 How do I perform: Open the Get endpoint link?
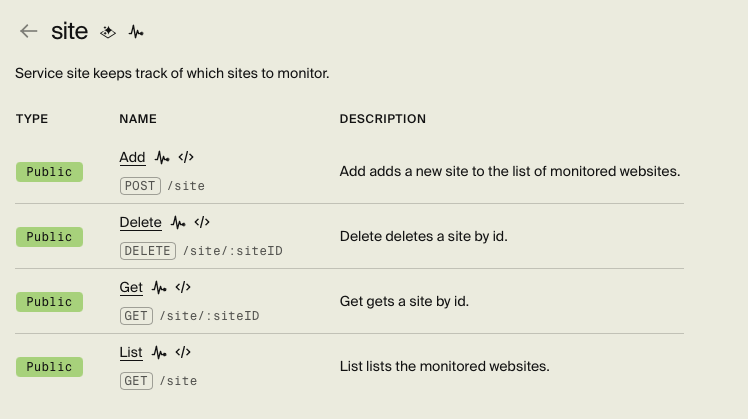point(131,288)
